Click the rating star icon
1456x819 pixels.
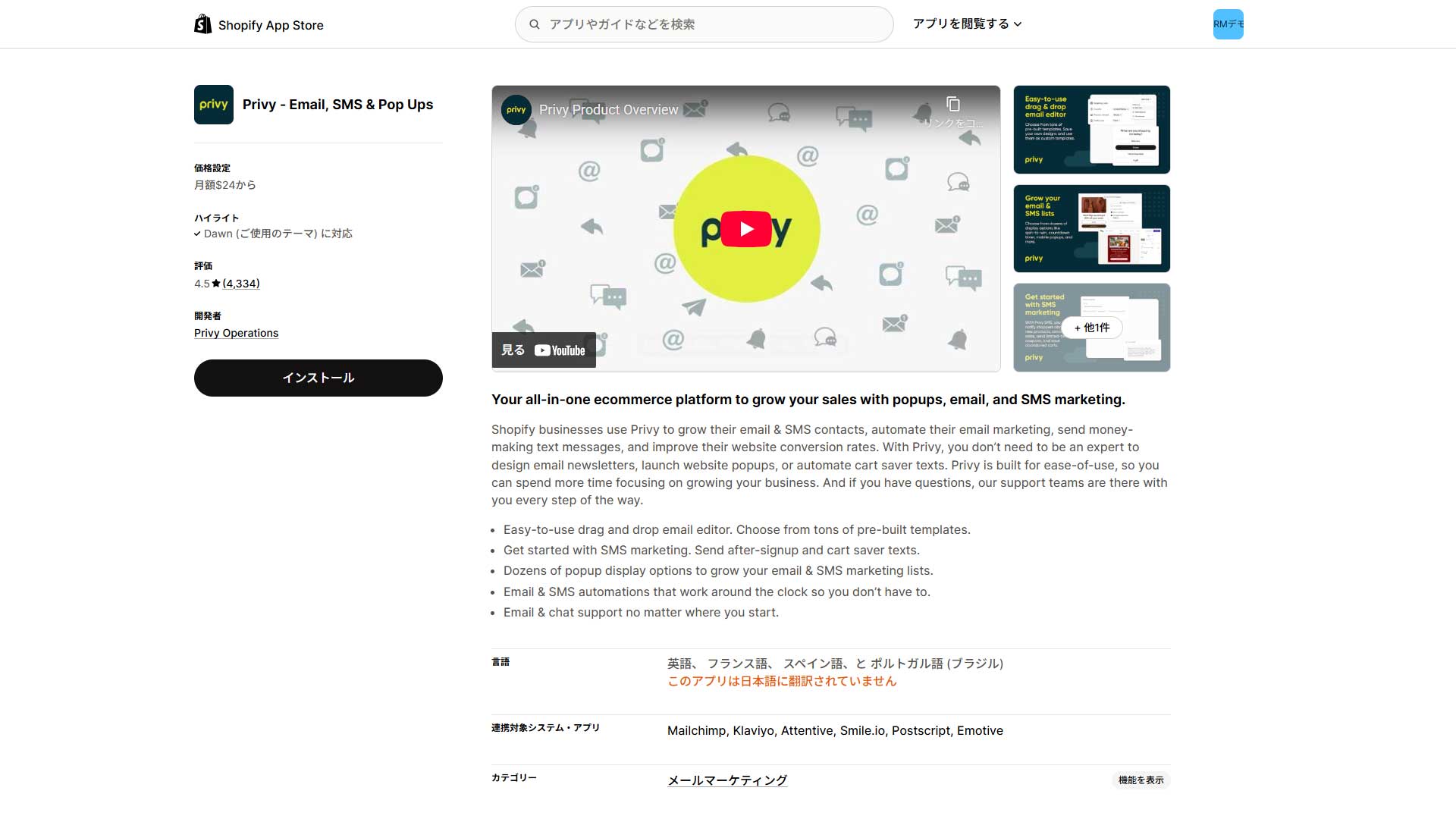(x=216, y=284)
